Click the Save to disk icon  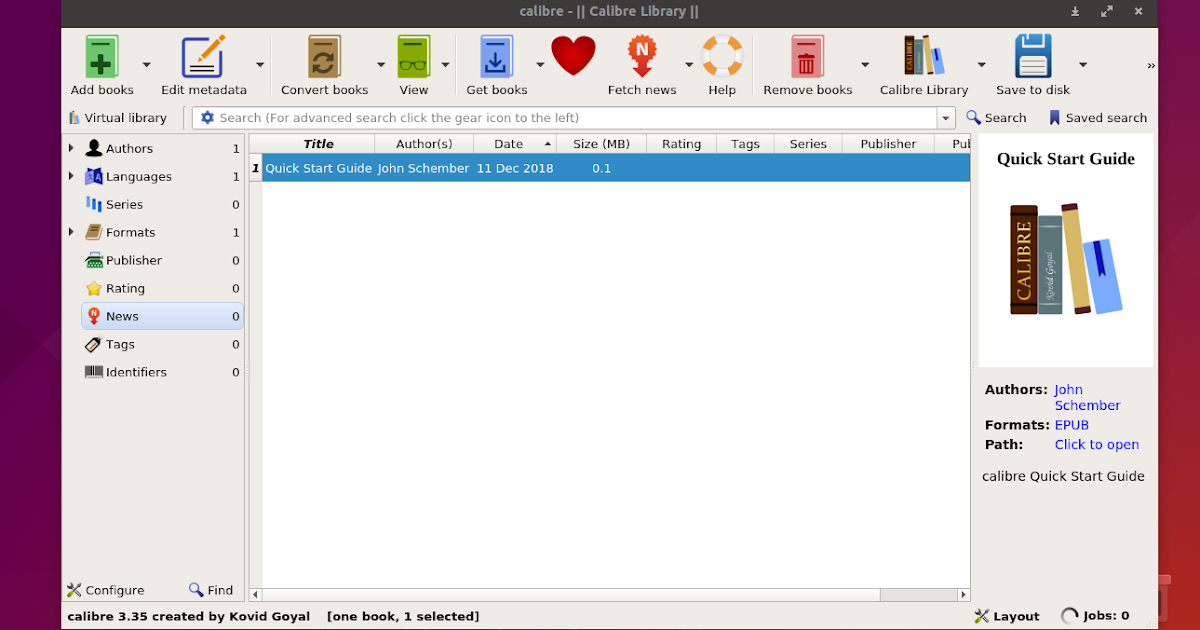click(x=1033, y=56)
